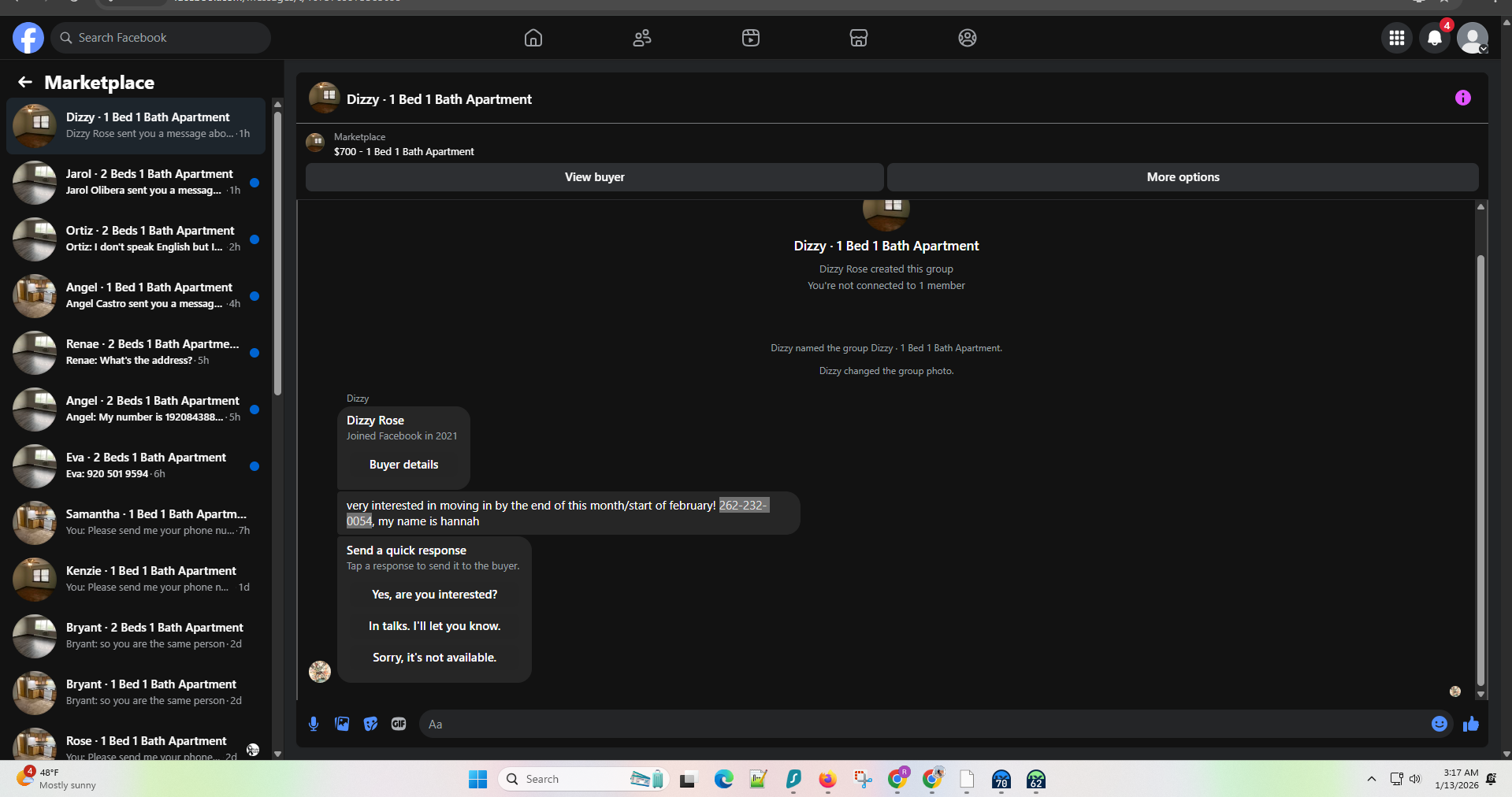Click the sender avatar beside quick responses
Viewport: 1512px width, 797px height.
(320, 672)
